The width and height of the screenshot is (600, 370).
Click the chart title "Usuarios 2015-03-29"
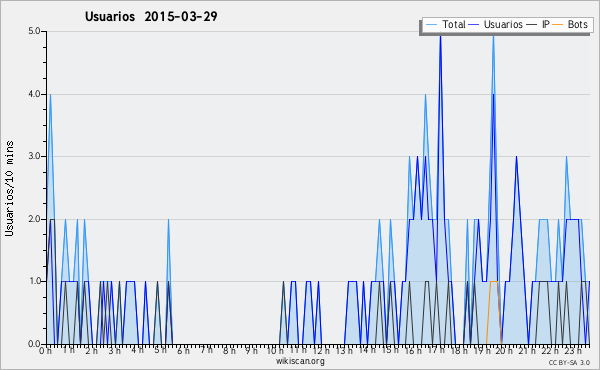(151, 17)
